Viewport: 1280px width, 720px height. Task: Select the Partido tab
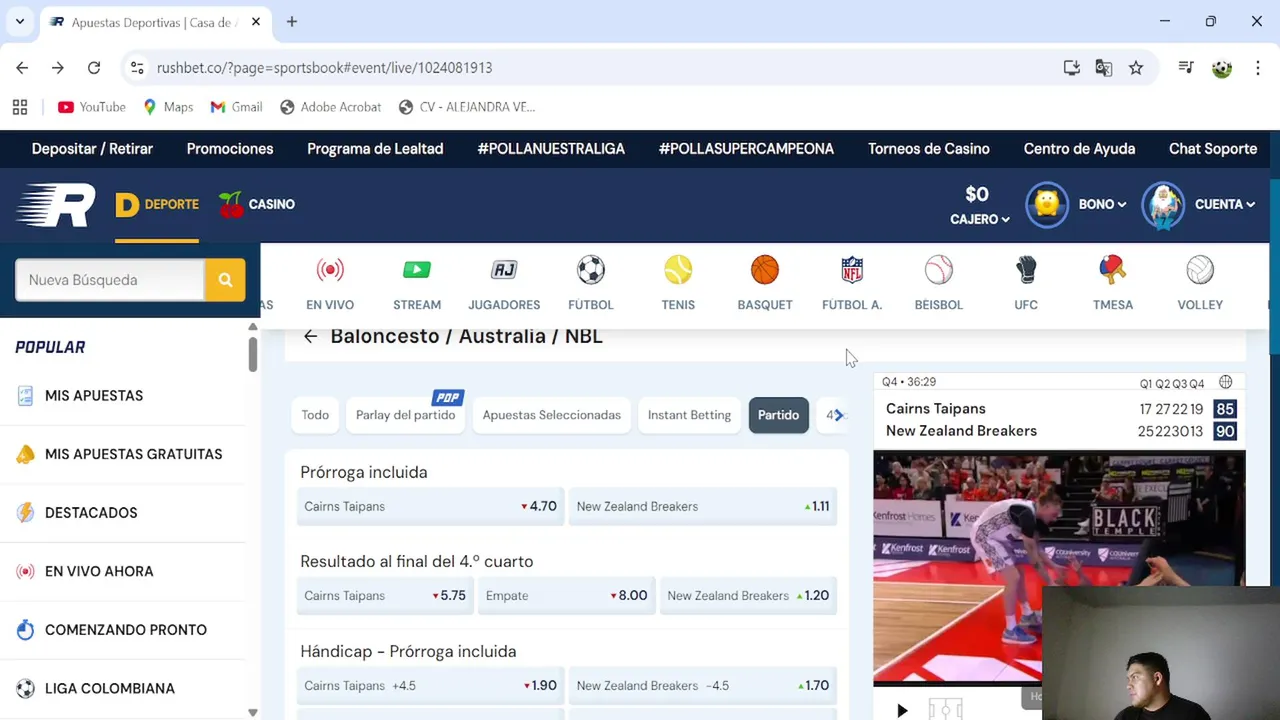click(778, 415)
